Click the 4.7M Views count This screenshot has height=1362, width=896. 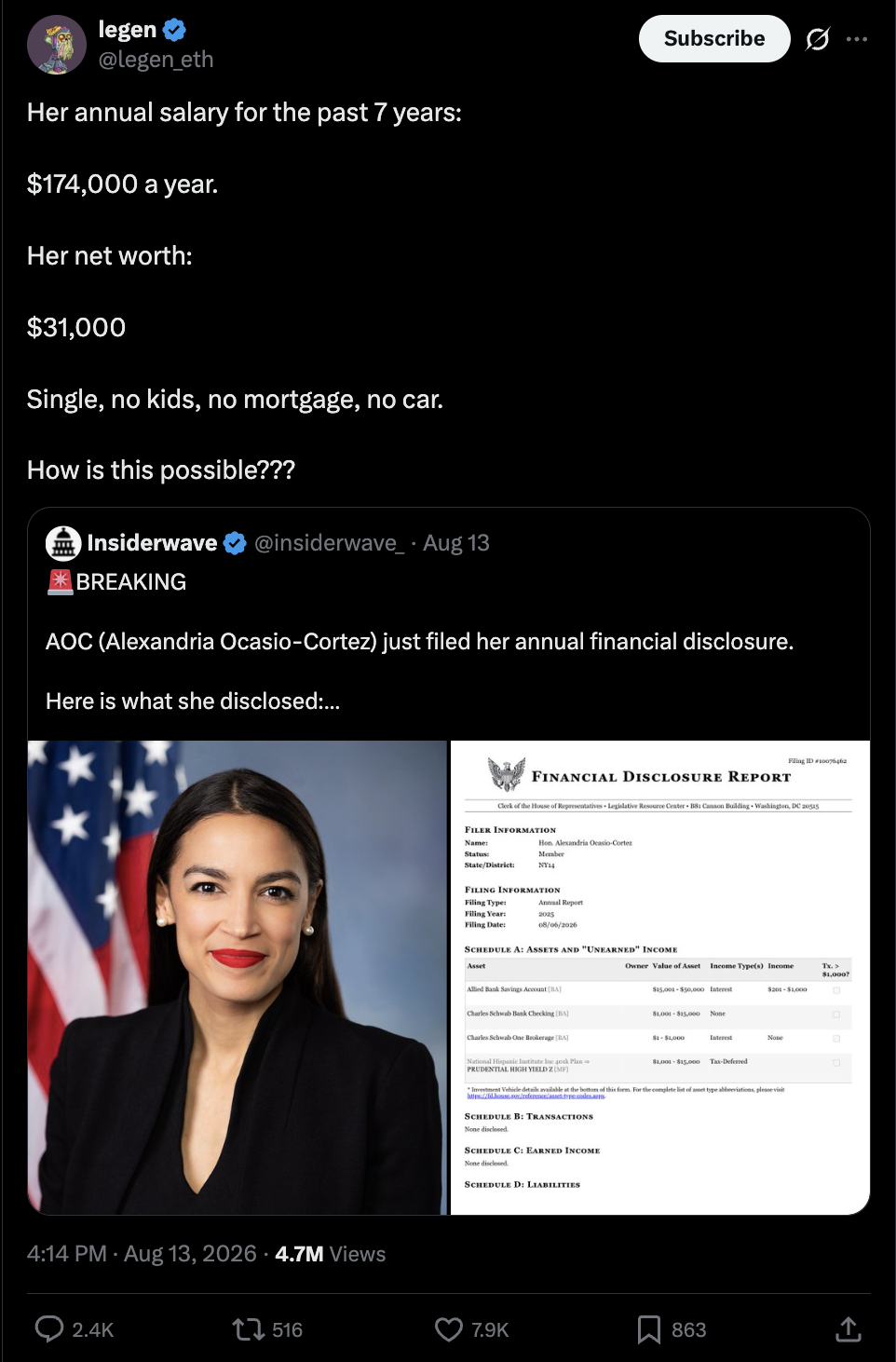(331, 1254)
